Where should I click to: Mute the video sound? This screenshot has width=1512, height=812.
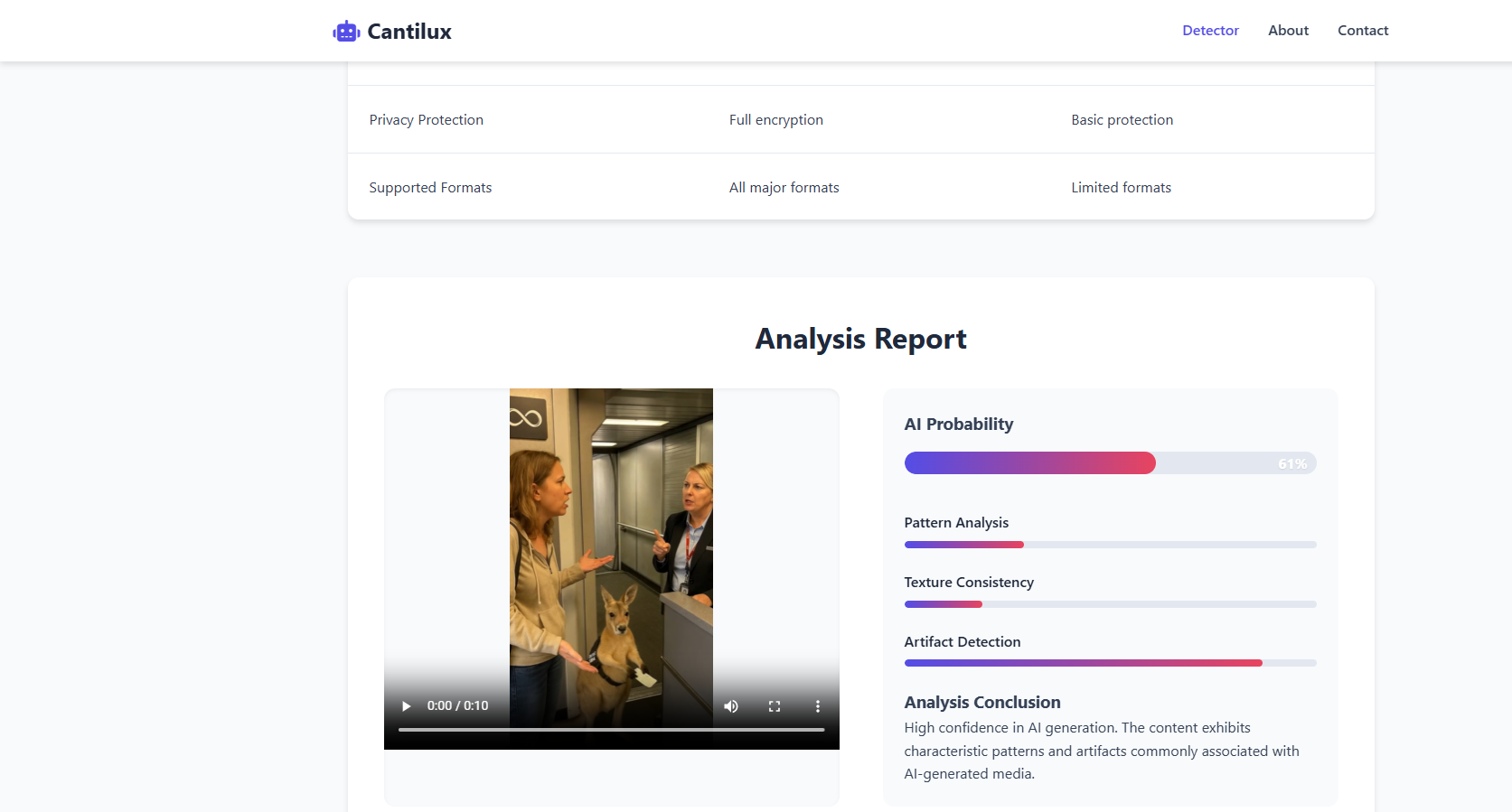731,706
